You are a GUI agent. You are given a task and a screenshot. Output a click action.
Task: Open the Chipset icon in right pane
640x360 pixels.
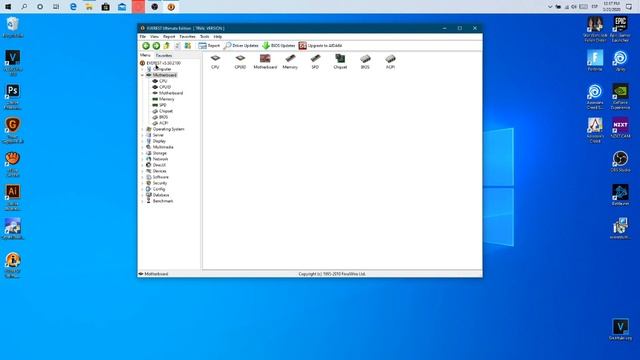click(x=340, y=62)
